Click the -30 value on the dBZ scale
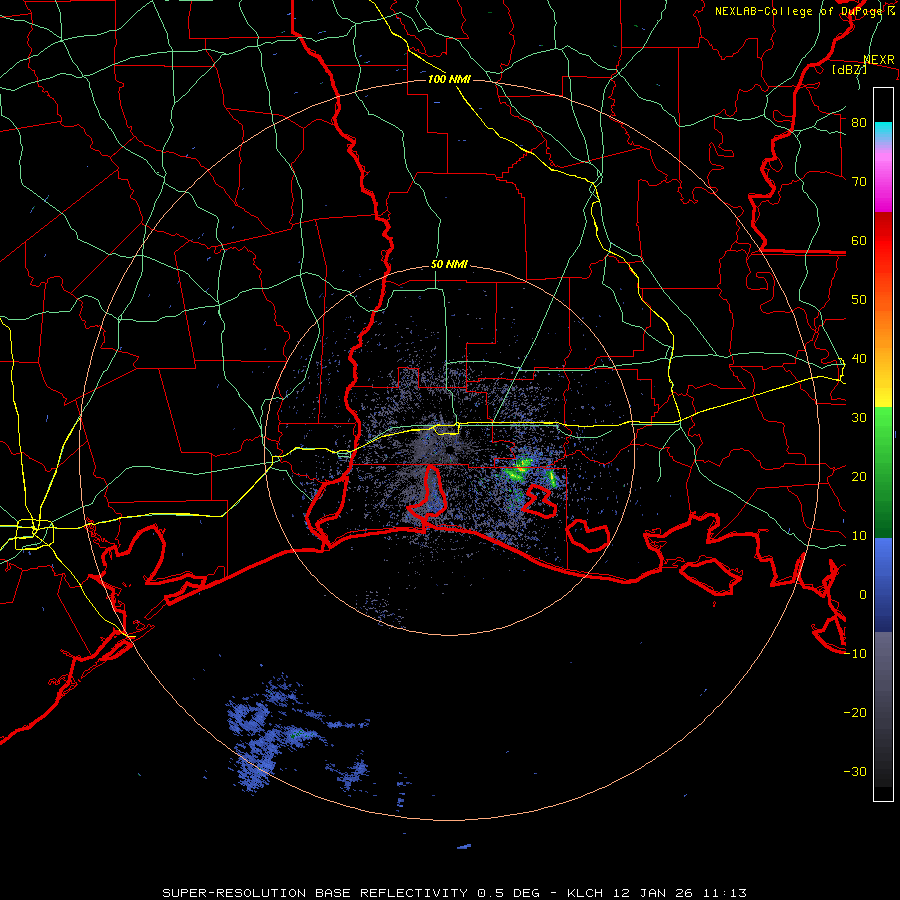 pyautogui.click(x=855, y=772)
